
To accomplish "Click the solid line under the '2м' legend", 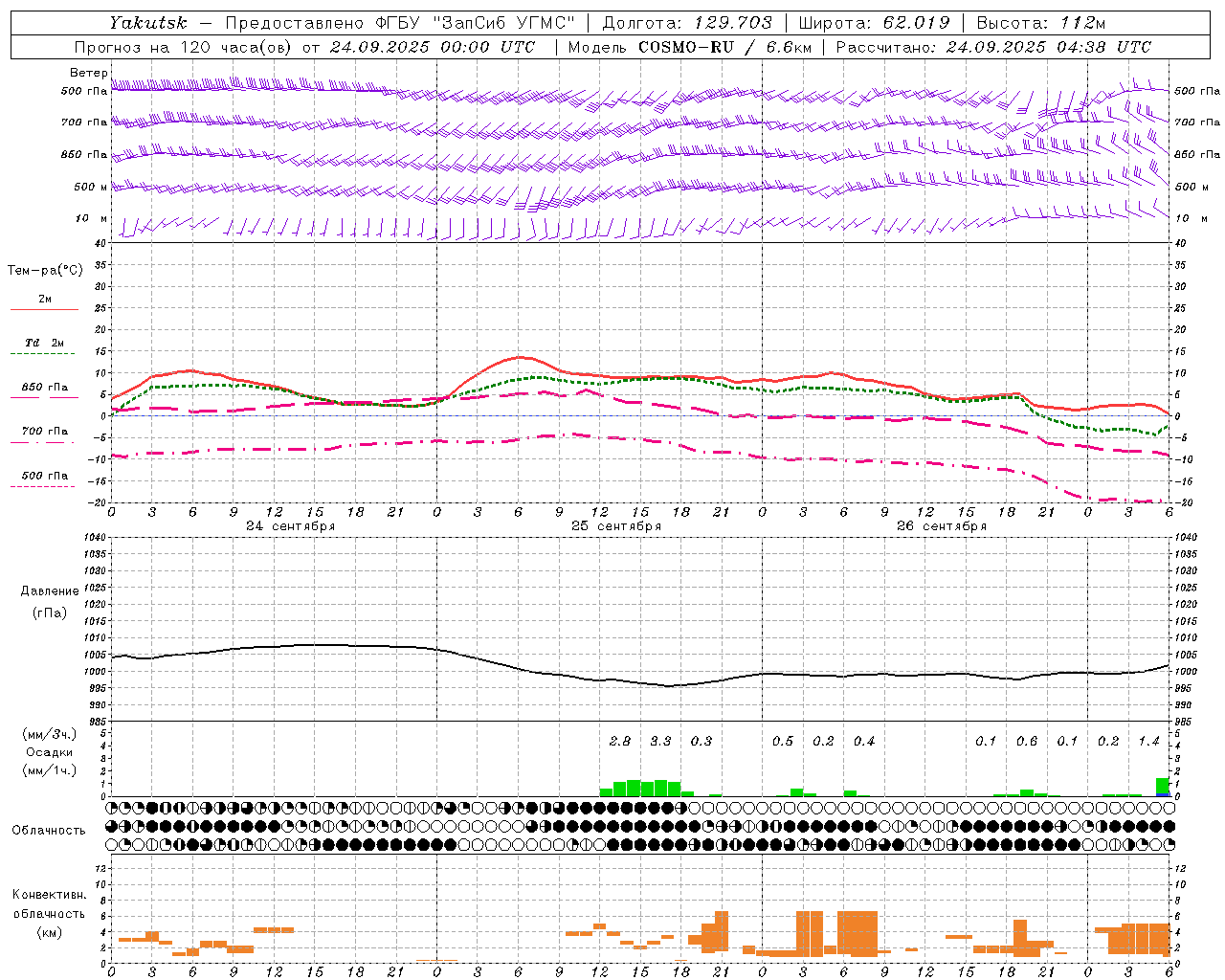I will tap(44, 309).
